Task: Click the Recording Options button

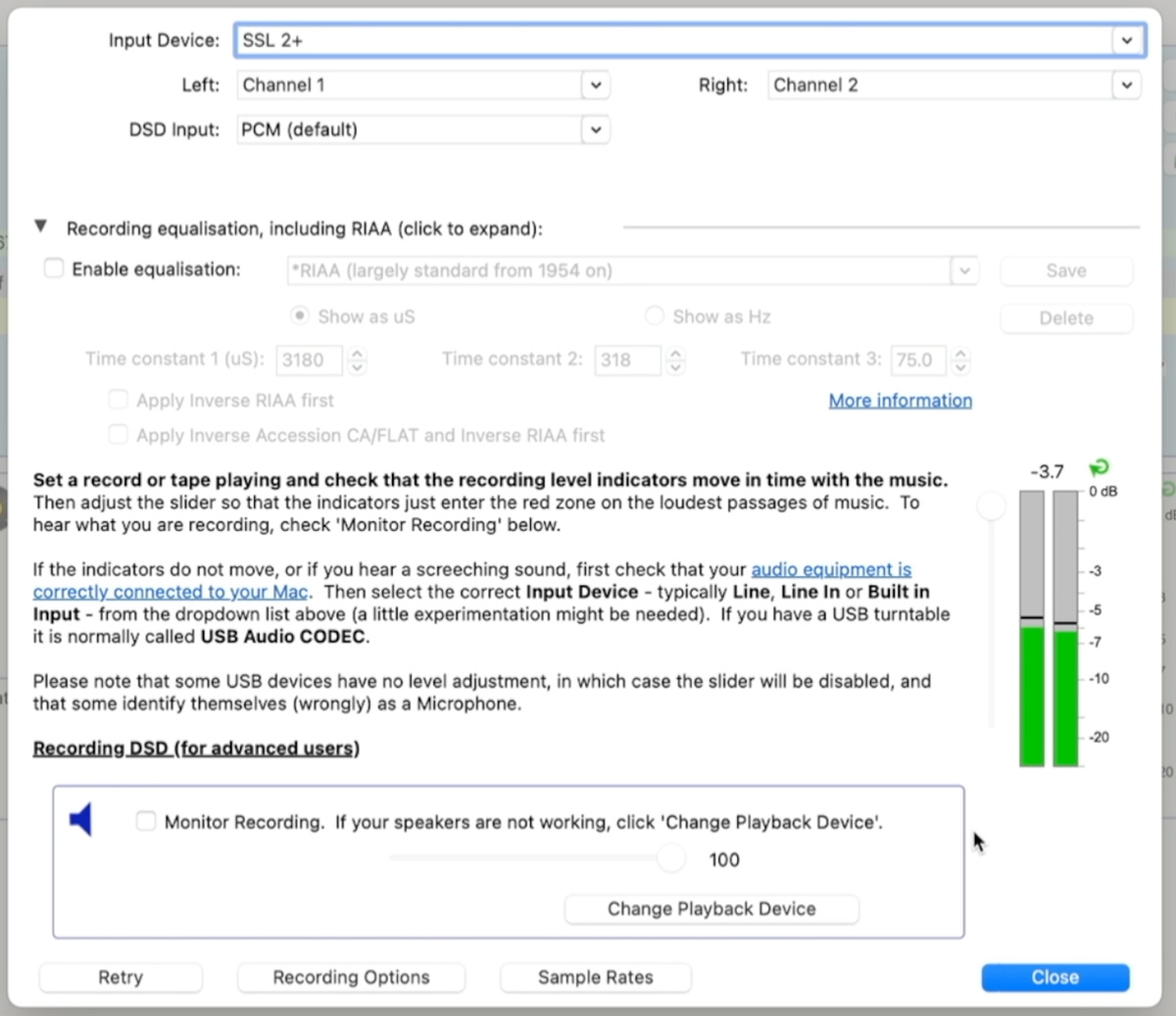Action: 351,977
